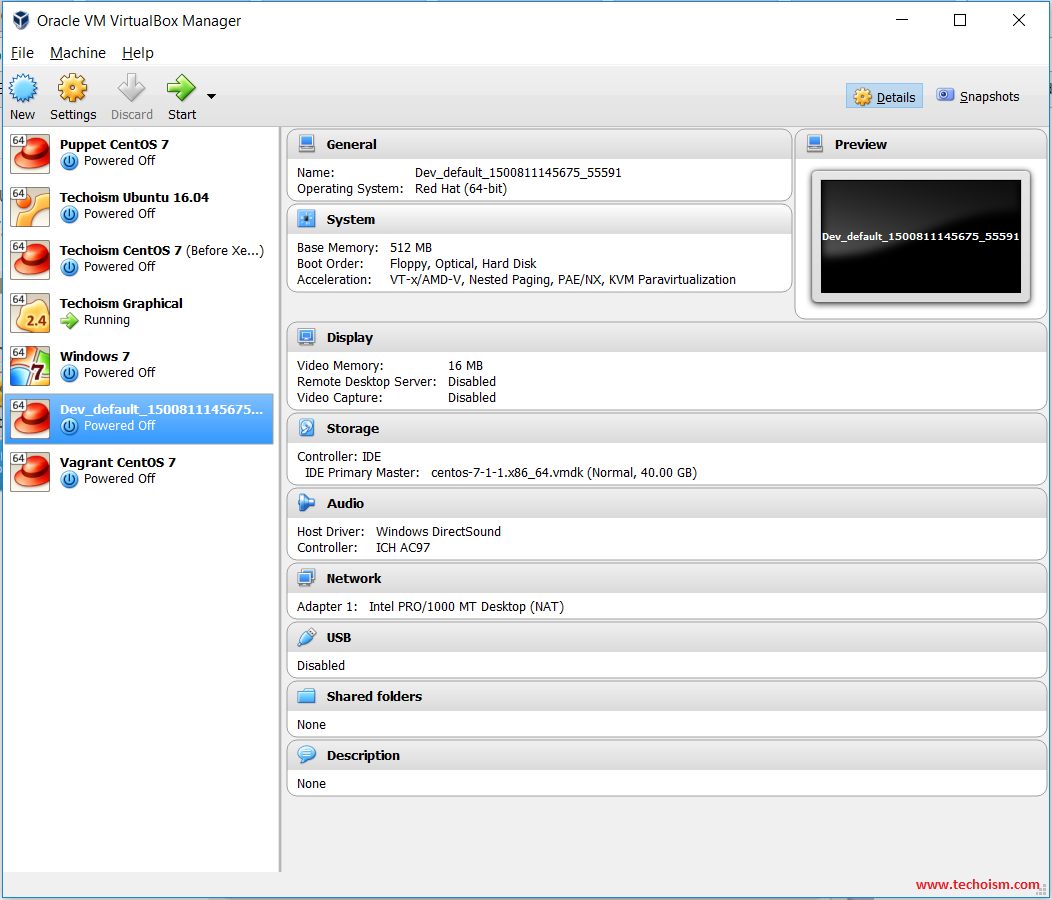1052x900 pixels.
Task: Expand the Start button dropdown arrow
Action: (x=211, y=97)
